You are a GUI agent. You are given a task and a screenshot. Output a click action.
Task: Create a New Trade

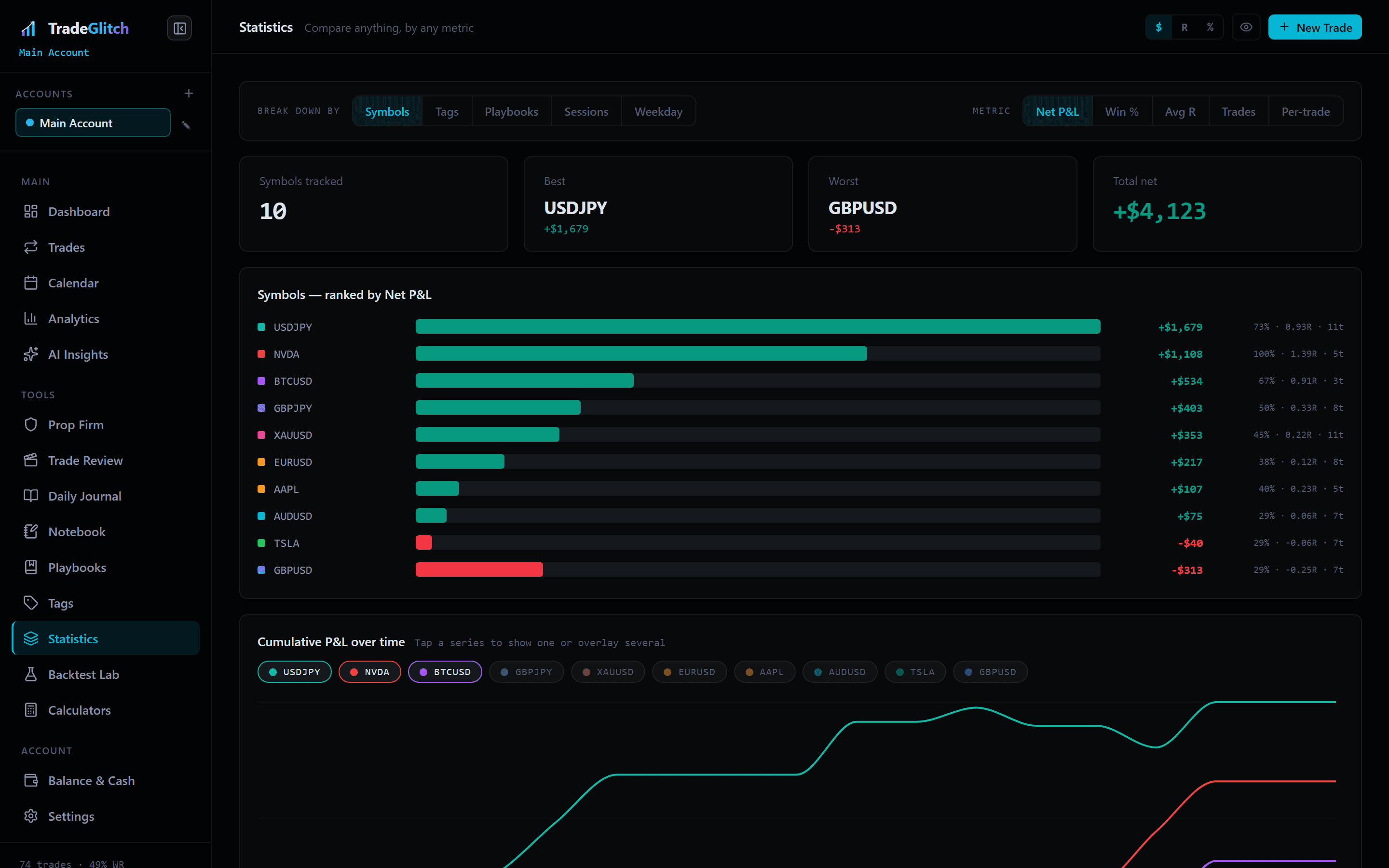click(1314, 27)
